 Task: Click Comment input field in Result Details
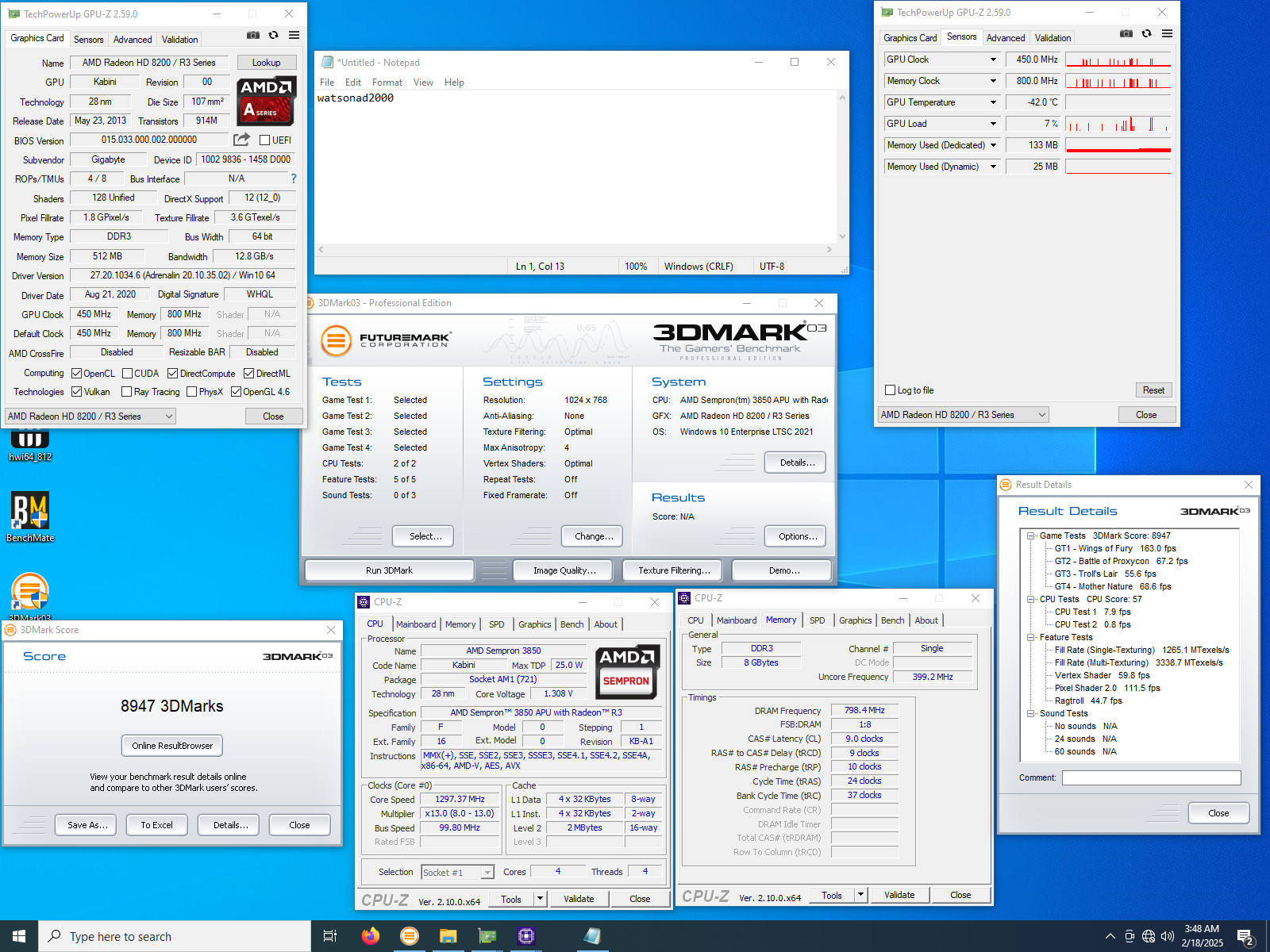[x=1151, y=778]
